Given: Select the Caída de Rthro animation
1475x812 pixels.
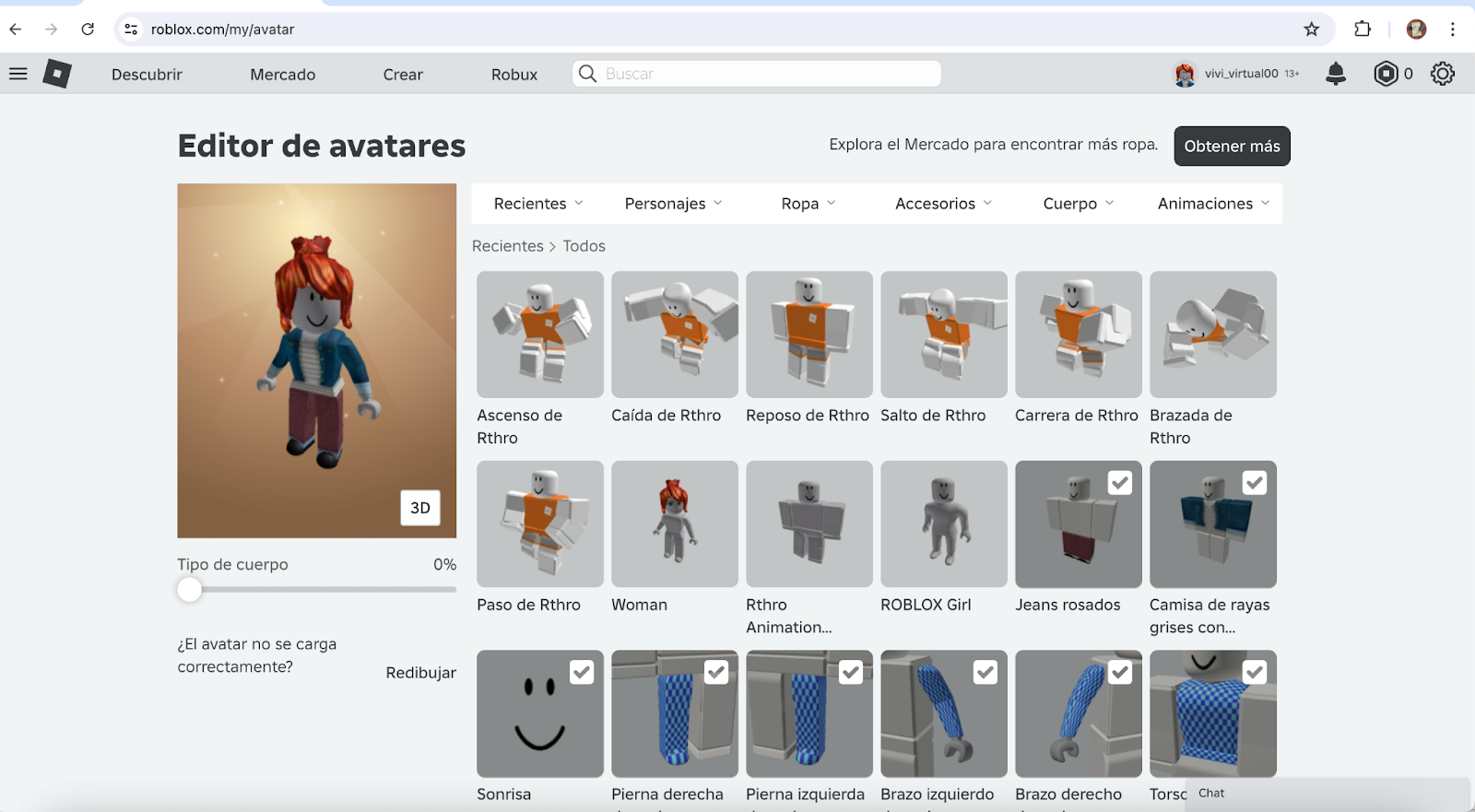Looking at the screenshot, I should [x=675, y=335].
